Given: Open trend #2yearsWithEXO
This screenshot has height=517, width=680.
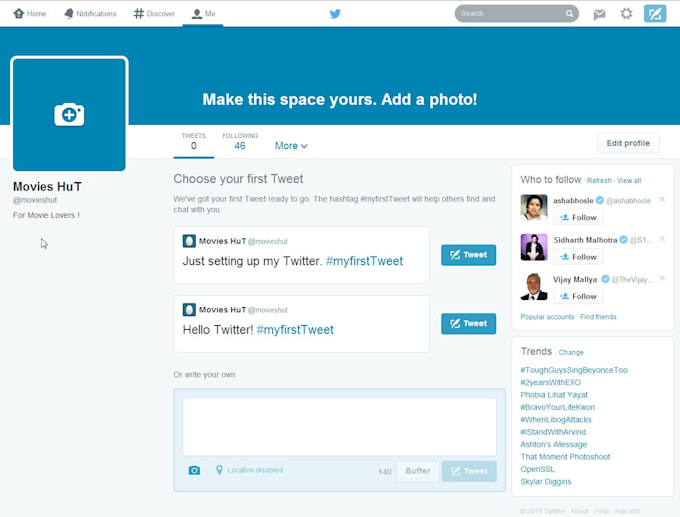Looking at the screenshot, I should (550, 383).
